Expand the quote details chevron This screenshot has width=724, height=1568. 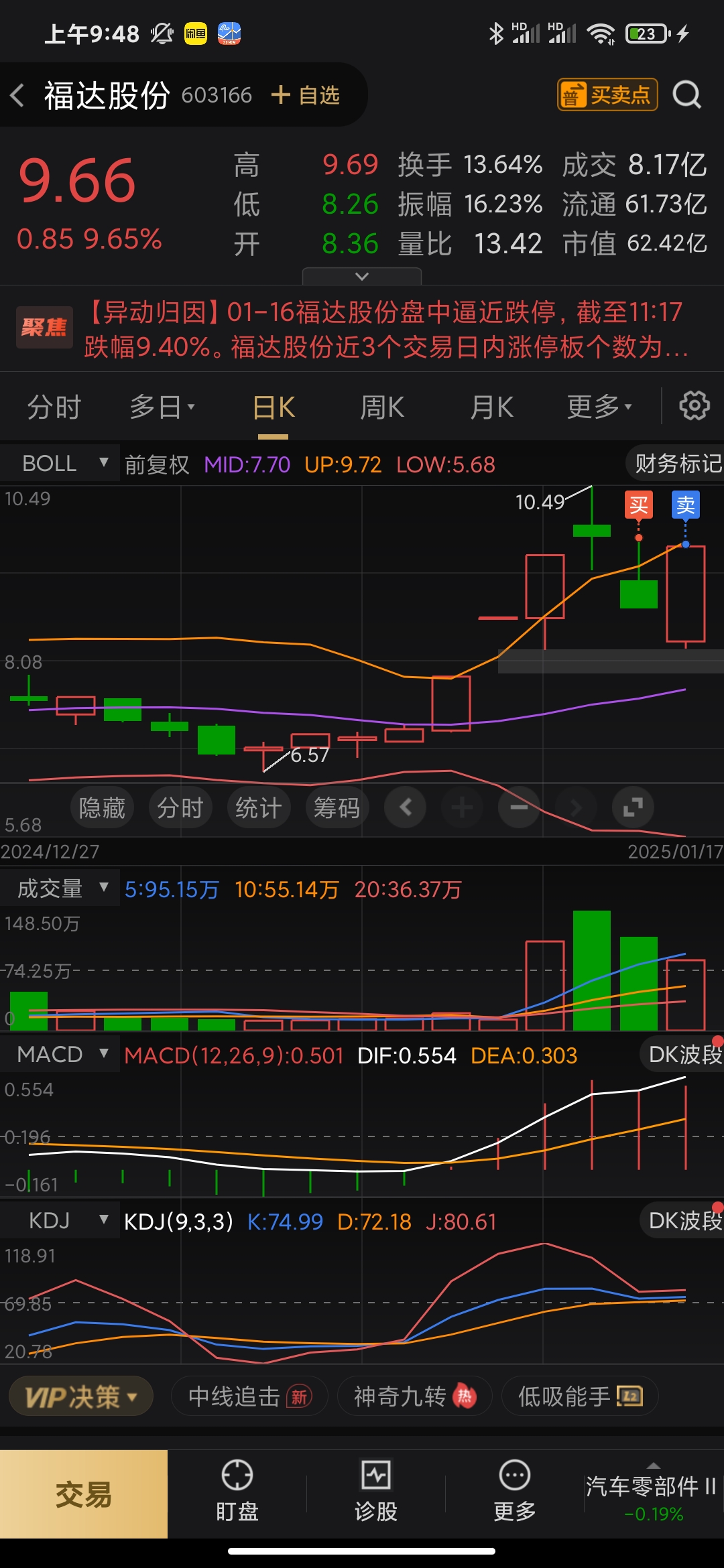coord(362,276)
